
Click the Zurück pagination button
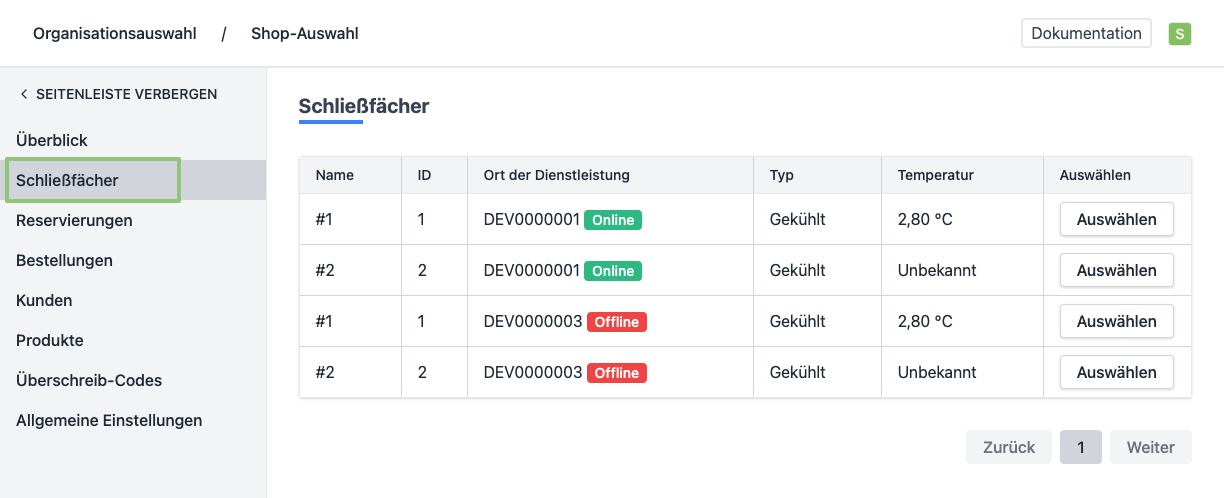(1009, 447)
